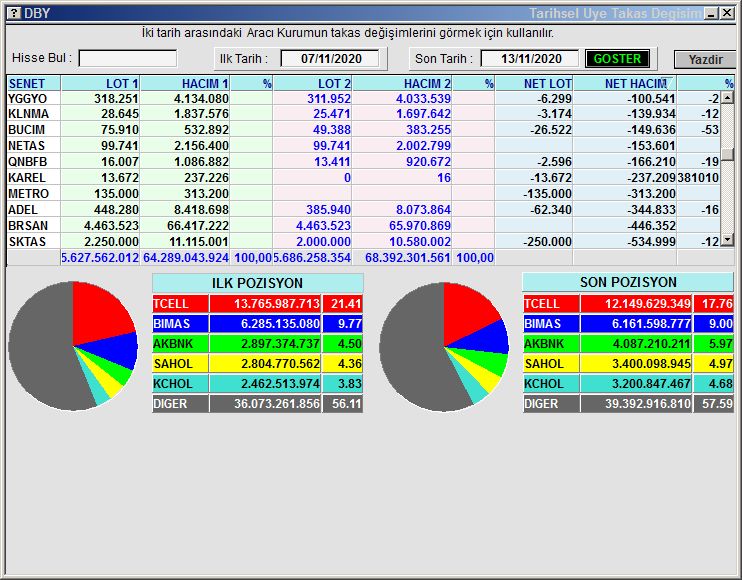Select the ADEL row
Viewport: 742px width, 580px height.
363,210
